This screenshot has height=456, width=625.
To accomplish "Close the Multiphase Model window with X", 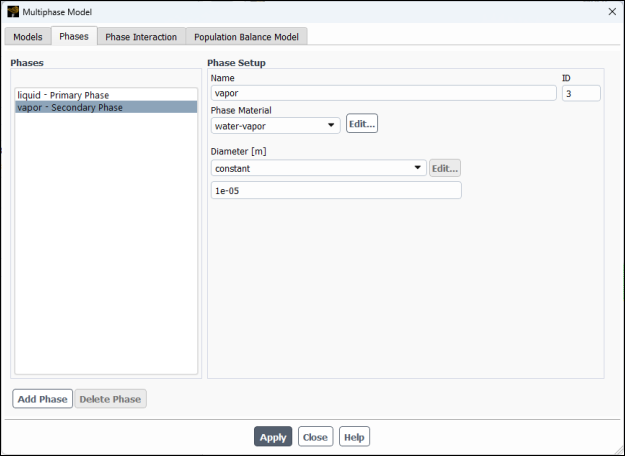I will (611, 12).
